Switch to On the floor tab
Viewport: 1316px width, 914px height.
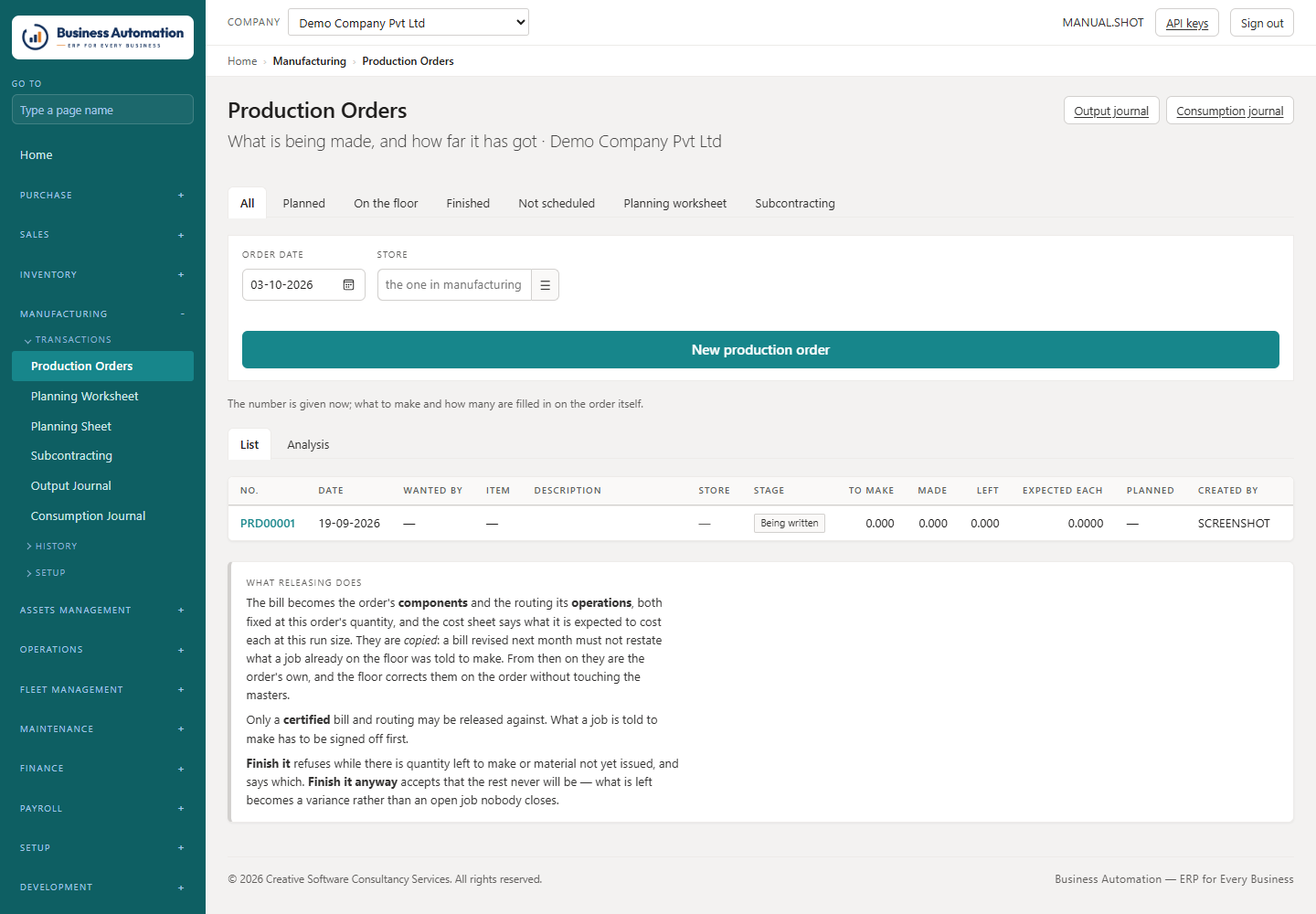point(386,204)
